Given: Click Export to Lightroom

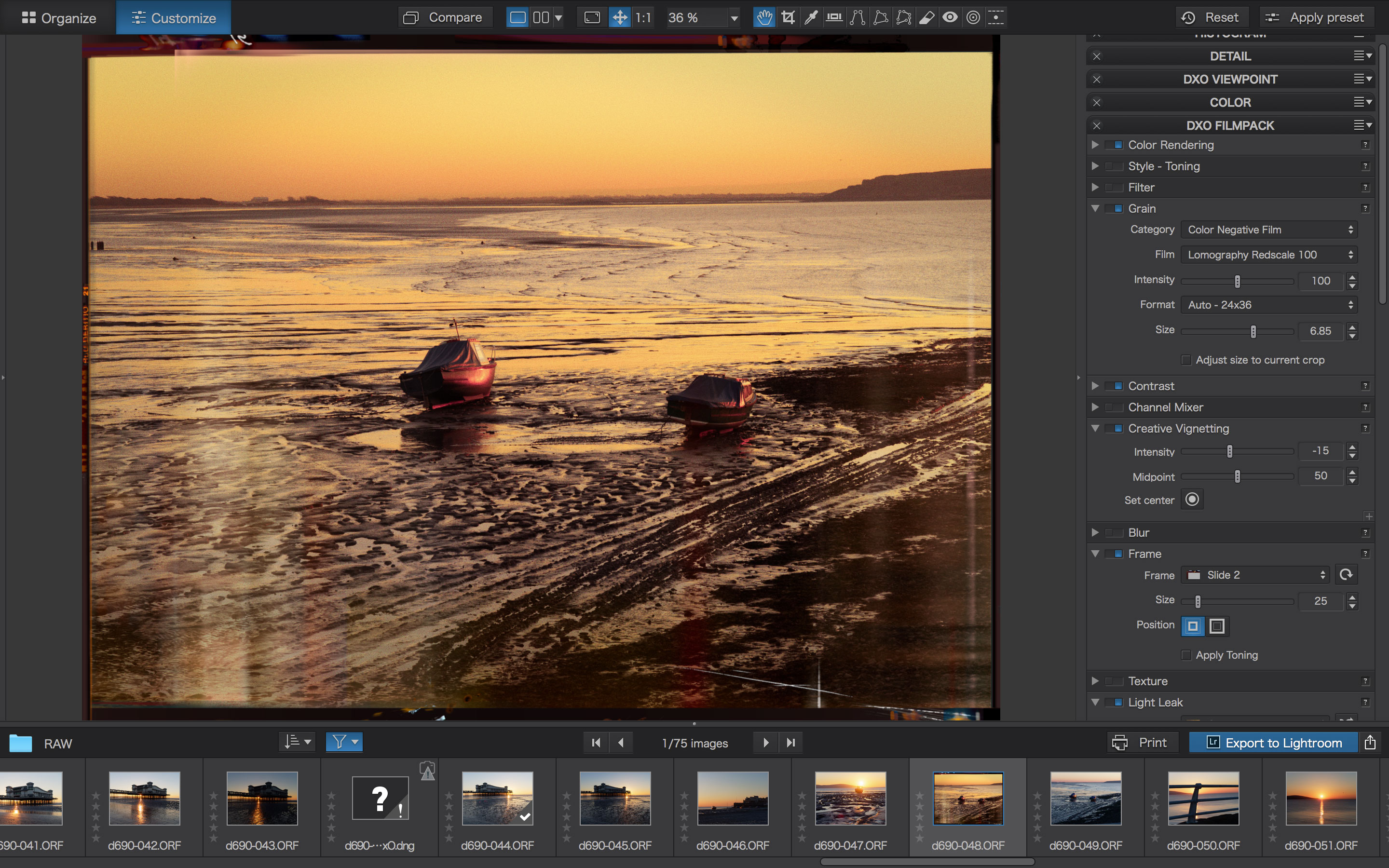Looking at the screenshot, I should (x=1274, y=743).
